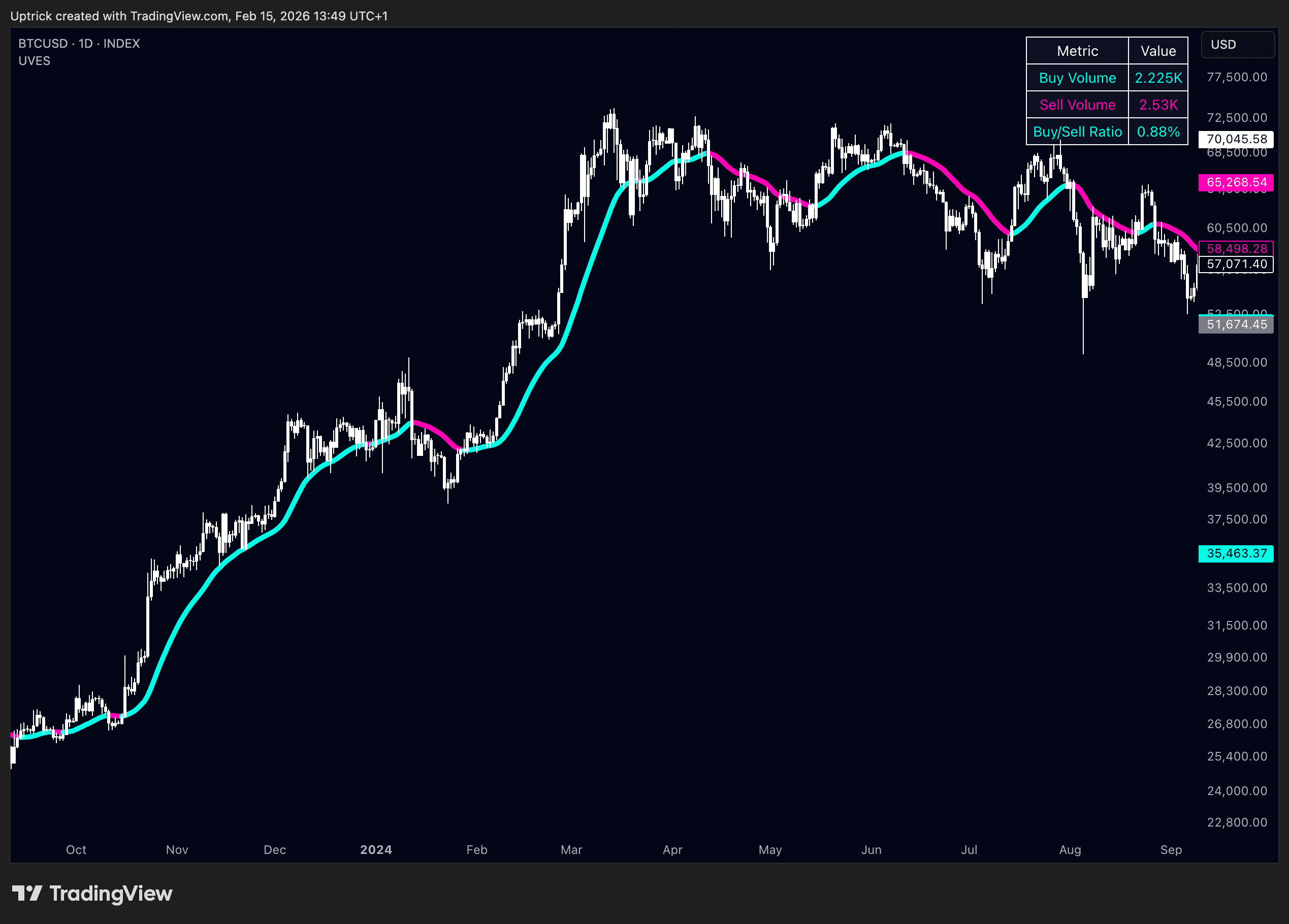Click the Value header cell
This screenshot has height=924, width=1289.
tap(1158, 51)
